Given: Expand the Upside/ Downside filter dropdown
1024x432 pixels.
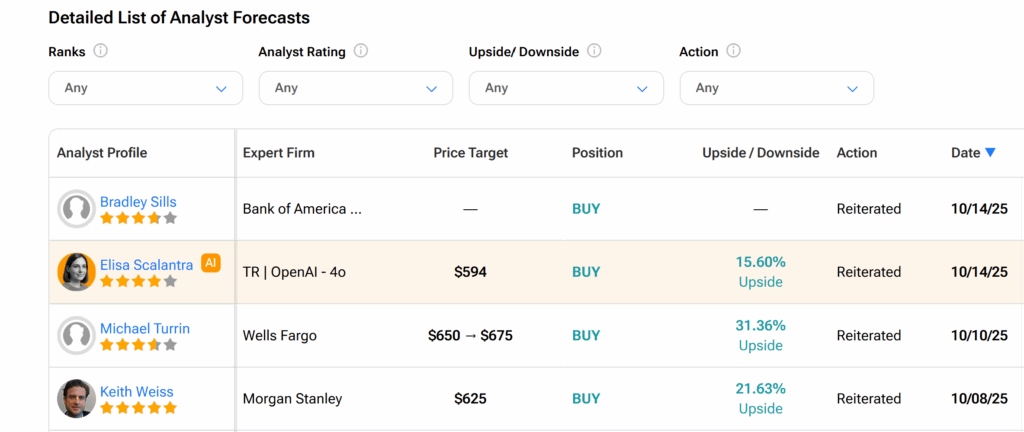Looking at the screenshot, I should click(566, 88).
